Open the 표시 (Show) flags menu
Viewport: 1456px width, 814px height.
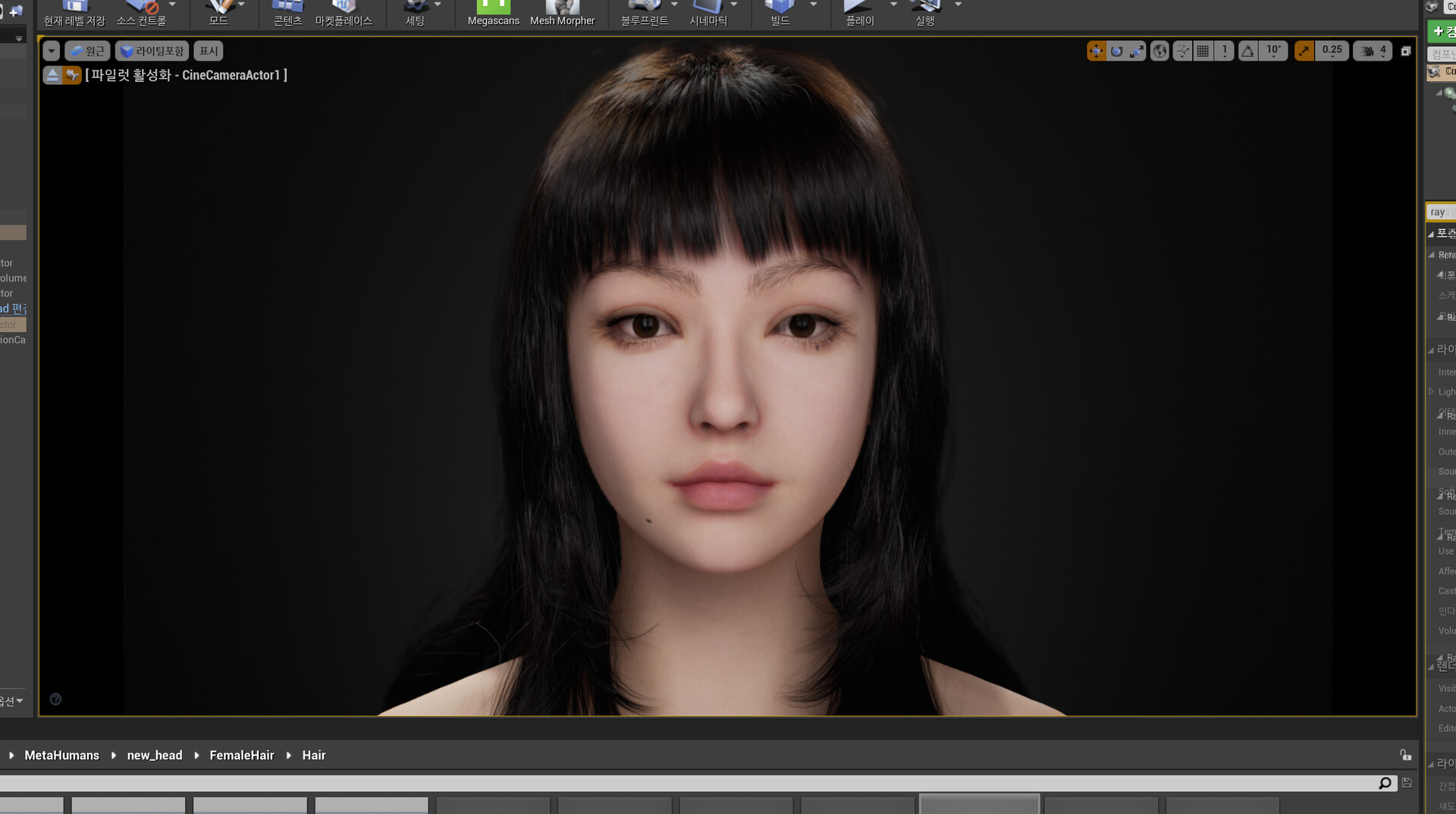[x=208, y=51]
